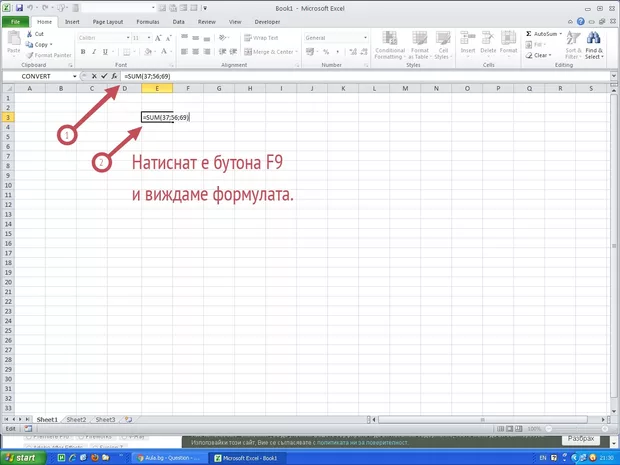
Task: Open the Name Box dropdown showing CONVERT
Action: click(x=74, y=76)
